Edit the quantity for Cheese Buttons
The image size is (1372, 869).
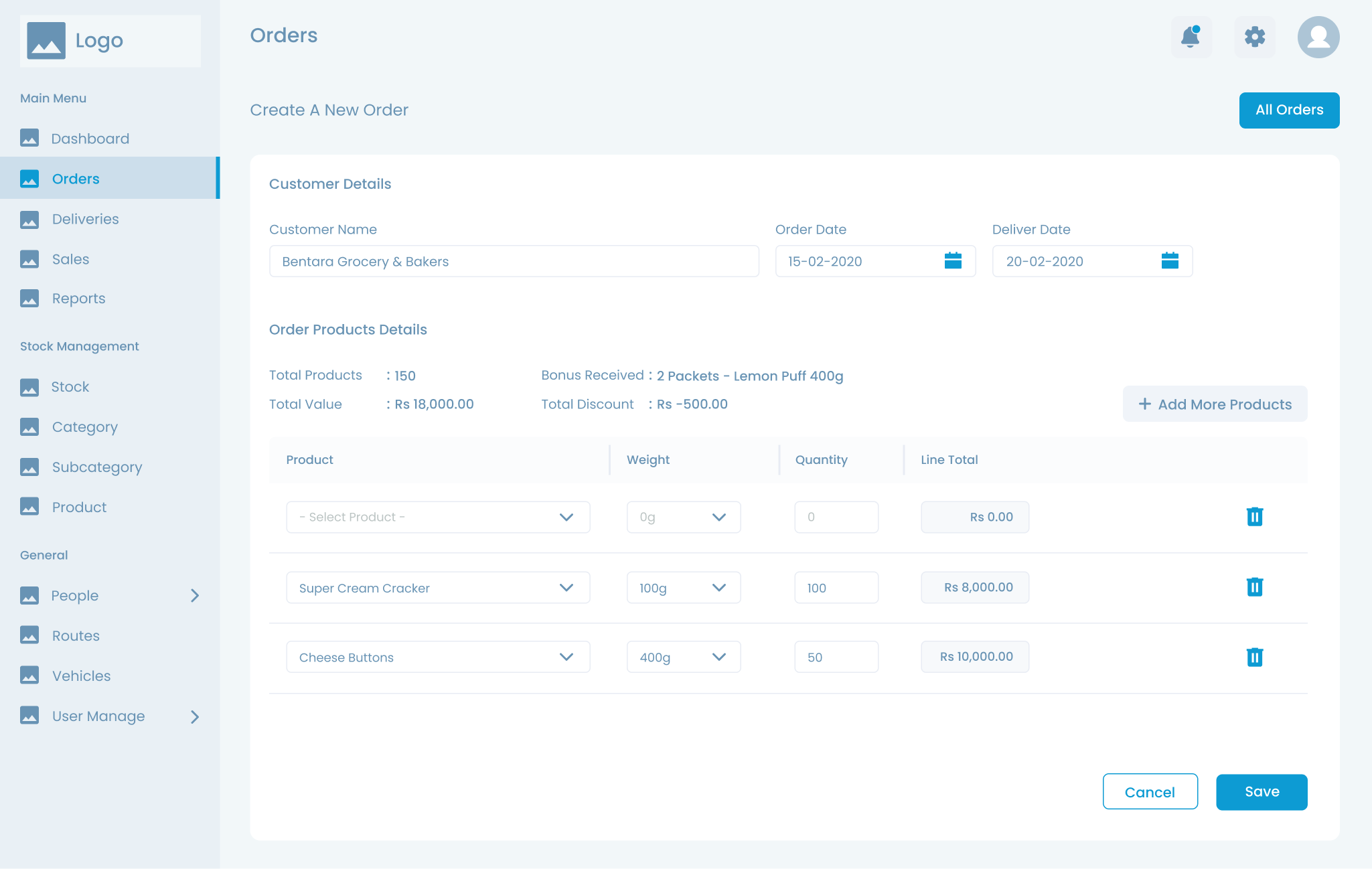point(836,657)
